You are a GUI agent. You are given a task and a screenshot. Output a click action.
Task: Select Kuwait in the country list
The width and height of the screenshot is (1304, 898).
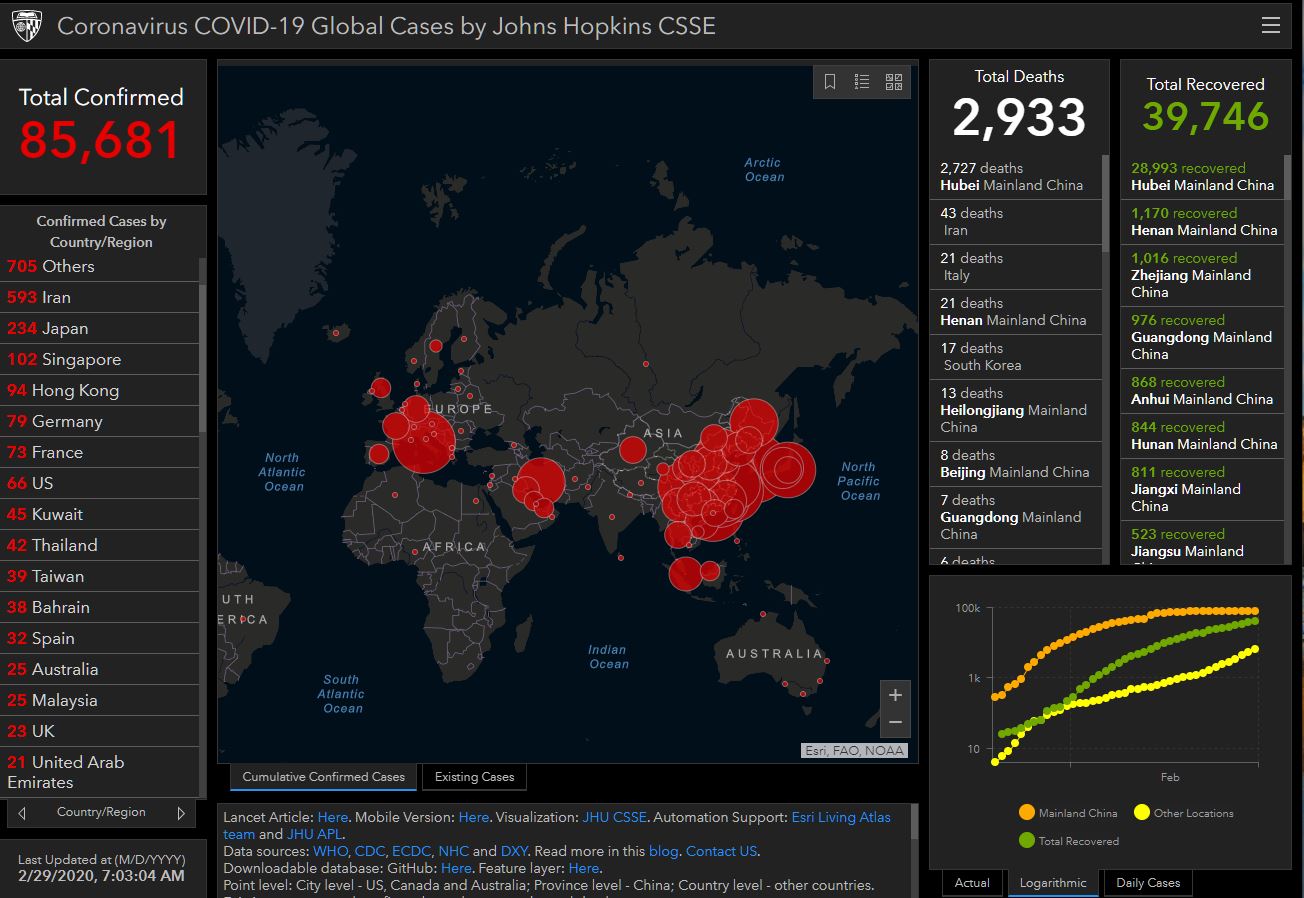click(100, 514)
